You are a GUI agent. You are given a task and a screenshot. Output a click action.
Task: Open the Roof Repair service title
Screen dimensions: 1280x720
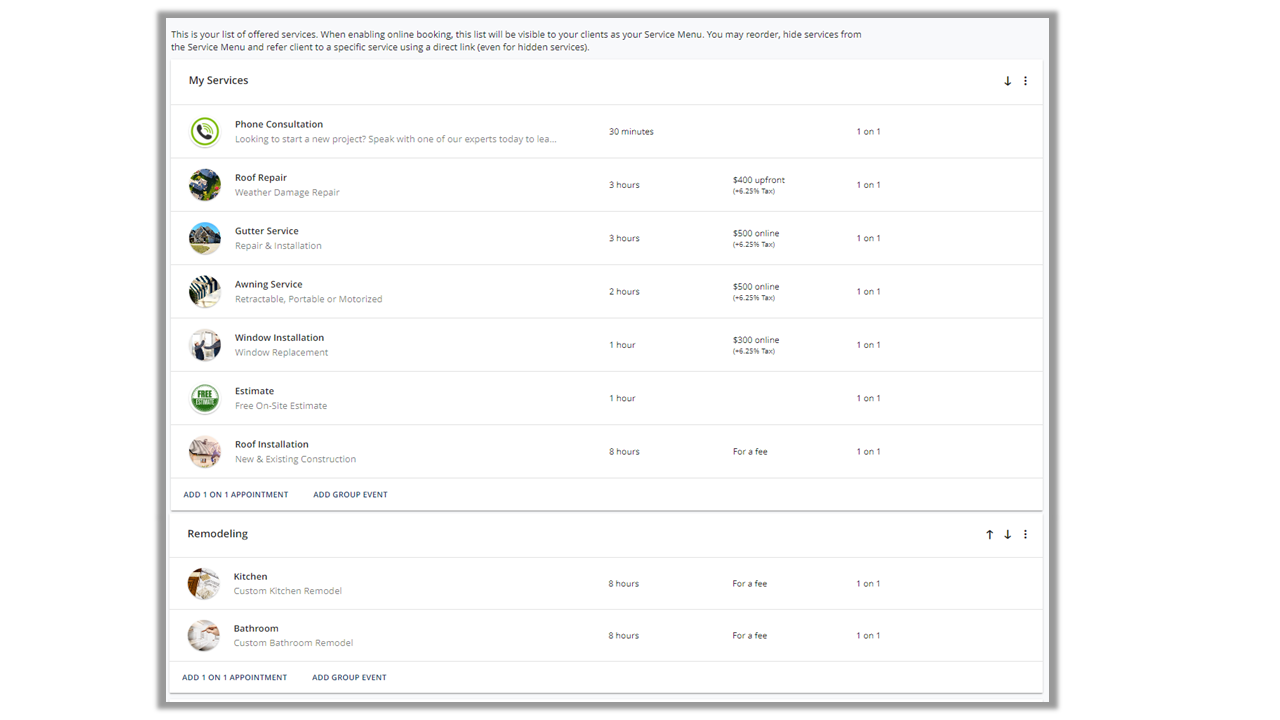click(261, 178)
